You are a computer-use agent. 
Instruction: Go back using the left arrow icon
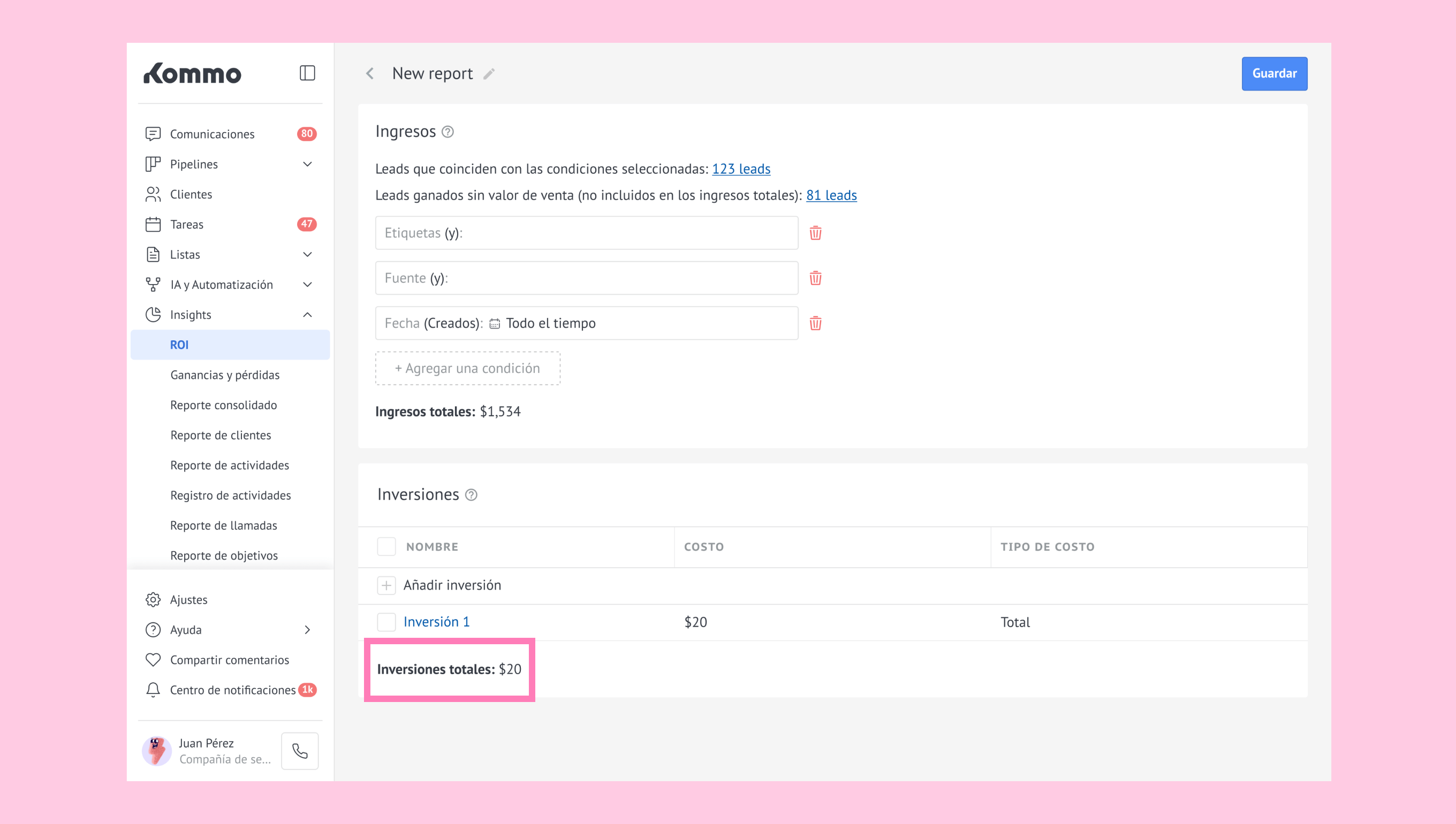pos(370,74)
